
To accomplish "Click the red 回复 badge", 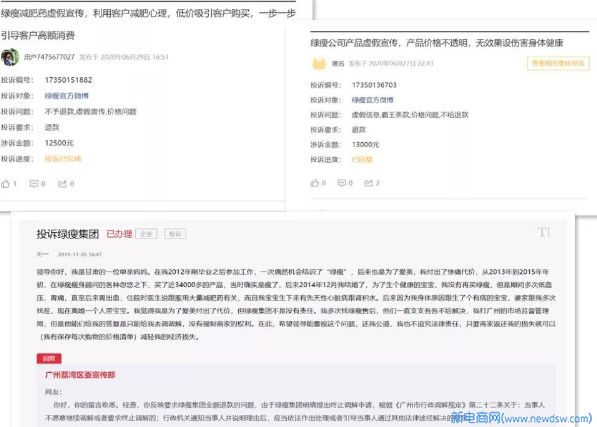I will point(49,358).
